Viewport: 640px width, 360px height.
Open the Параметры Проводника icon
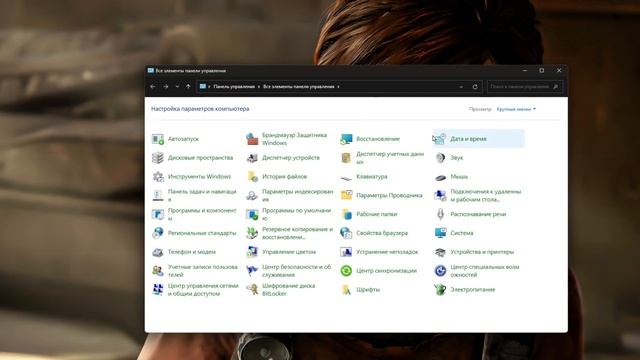pos(346,196)
